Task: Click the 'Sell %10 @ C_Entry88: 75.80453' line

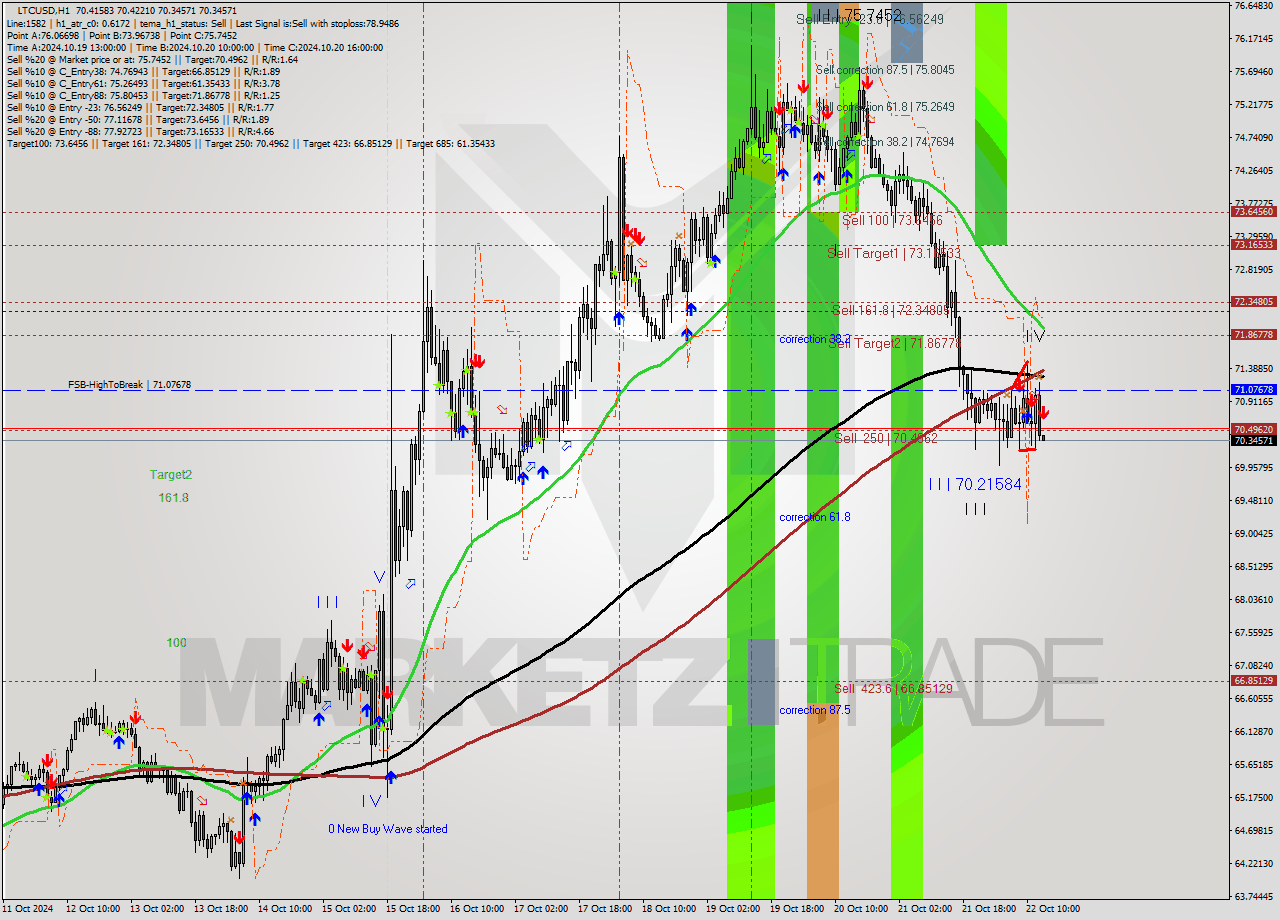Action: pos(142,94)
